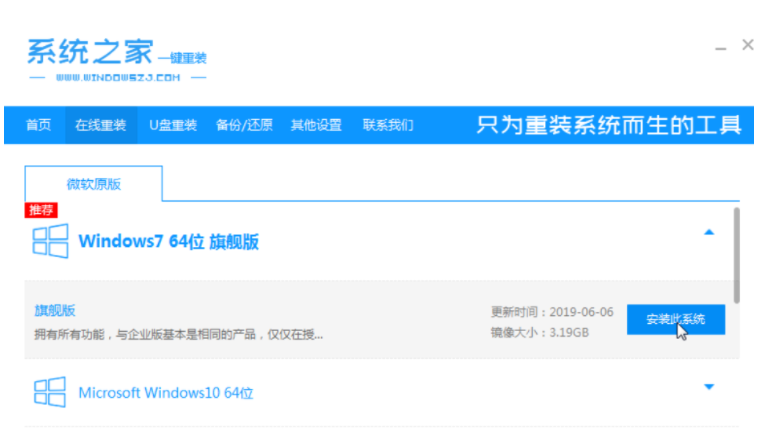Switch to the 微软原版 tab
Image resolution: width=761 pixels, height=443 pixels.
[x=94, y=184]
